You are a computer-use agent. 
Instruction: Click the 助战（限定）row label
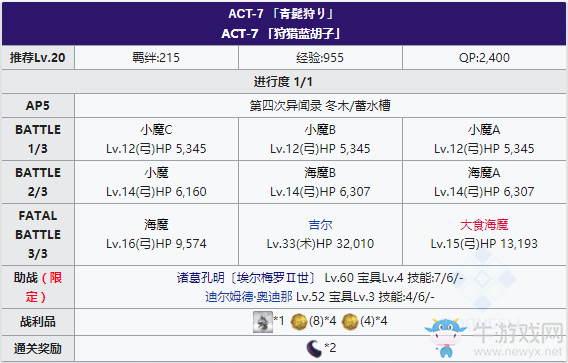tap(38, 287)
